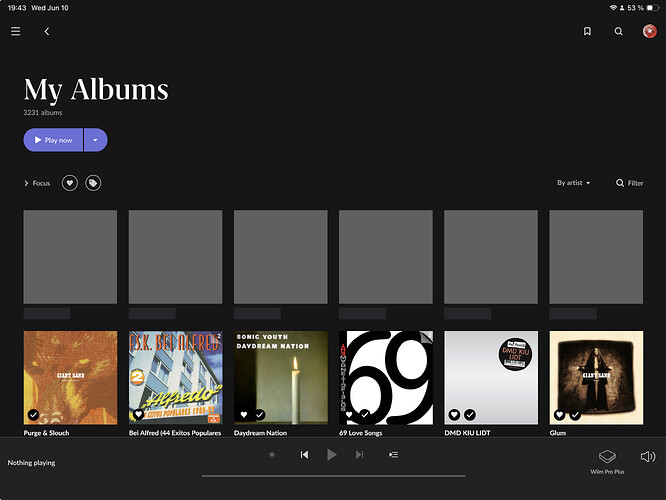666x500 pixels.
Task: Open the bookmarks icon
Action: [587, 31]
